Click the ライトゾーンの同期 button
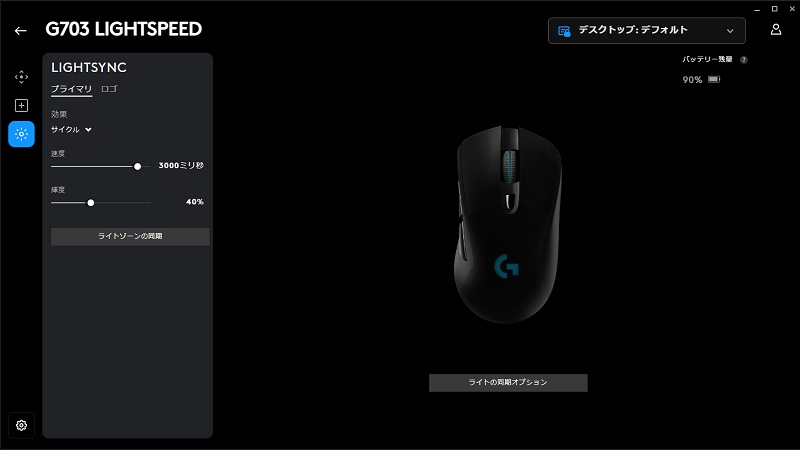Image resolution: width=800 pixels, height=450 pixels. coord(130,236)
